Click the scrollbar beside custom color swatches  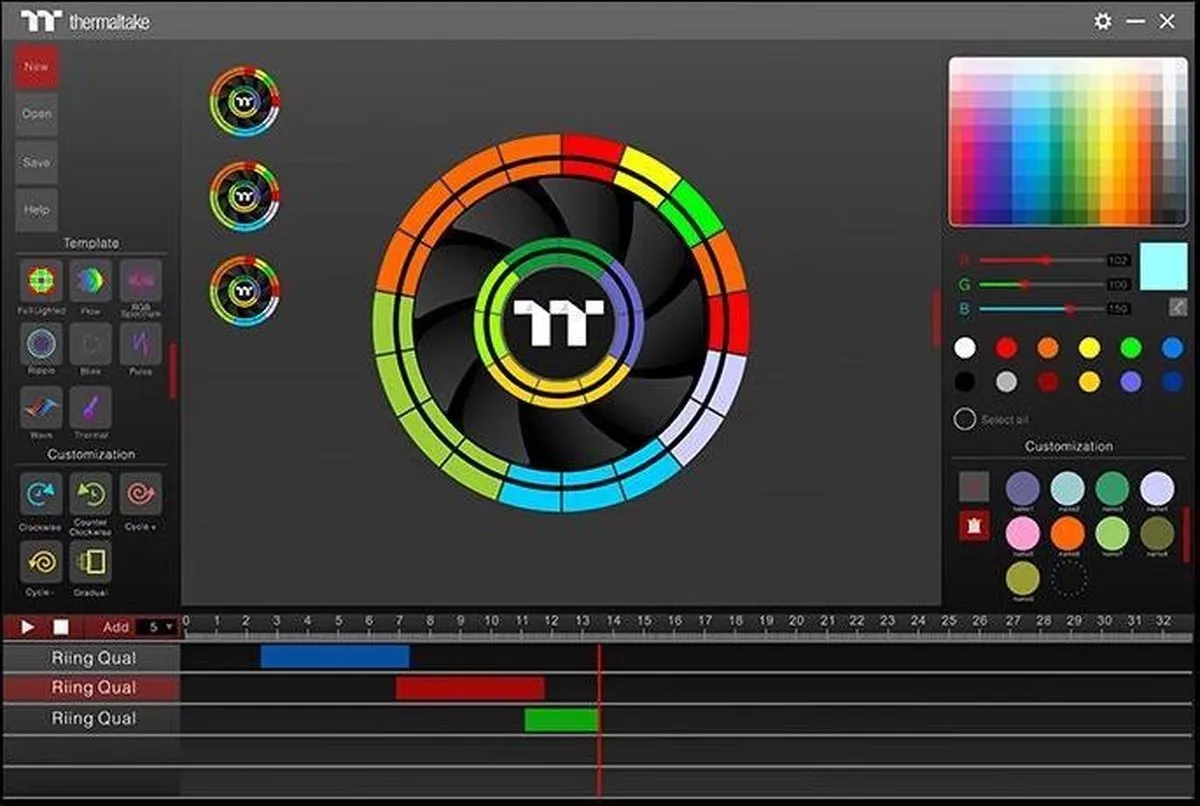(1186, 533)
